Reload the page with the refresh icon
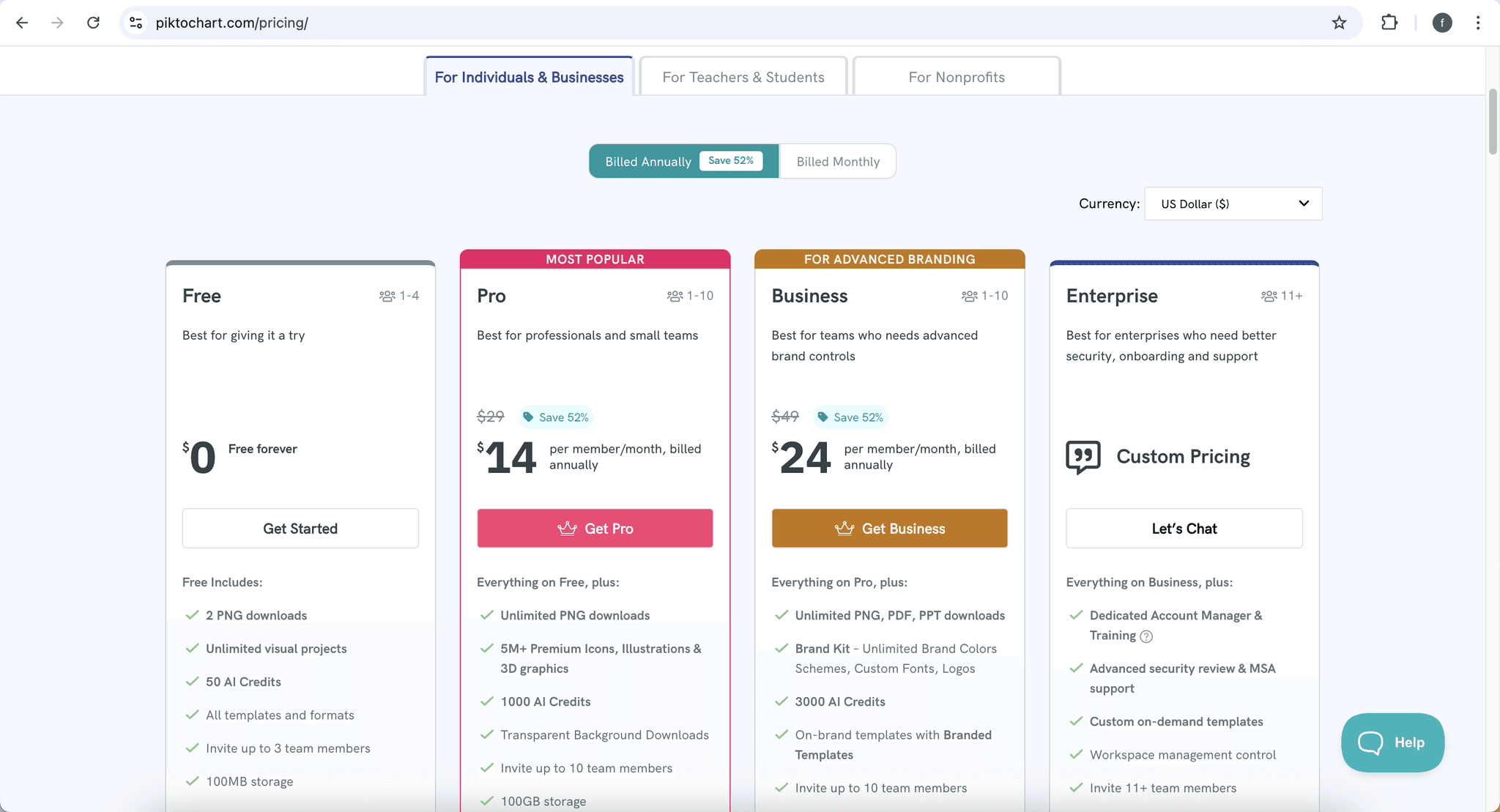The height and width of the screenshot is (812, 1500). coord(93,23)
